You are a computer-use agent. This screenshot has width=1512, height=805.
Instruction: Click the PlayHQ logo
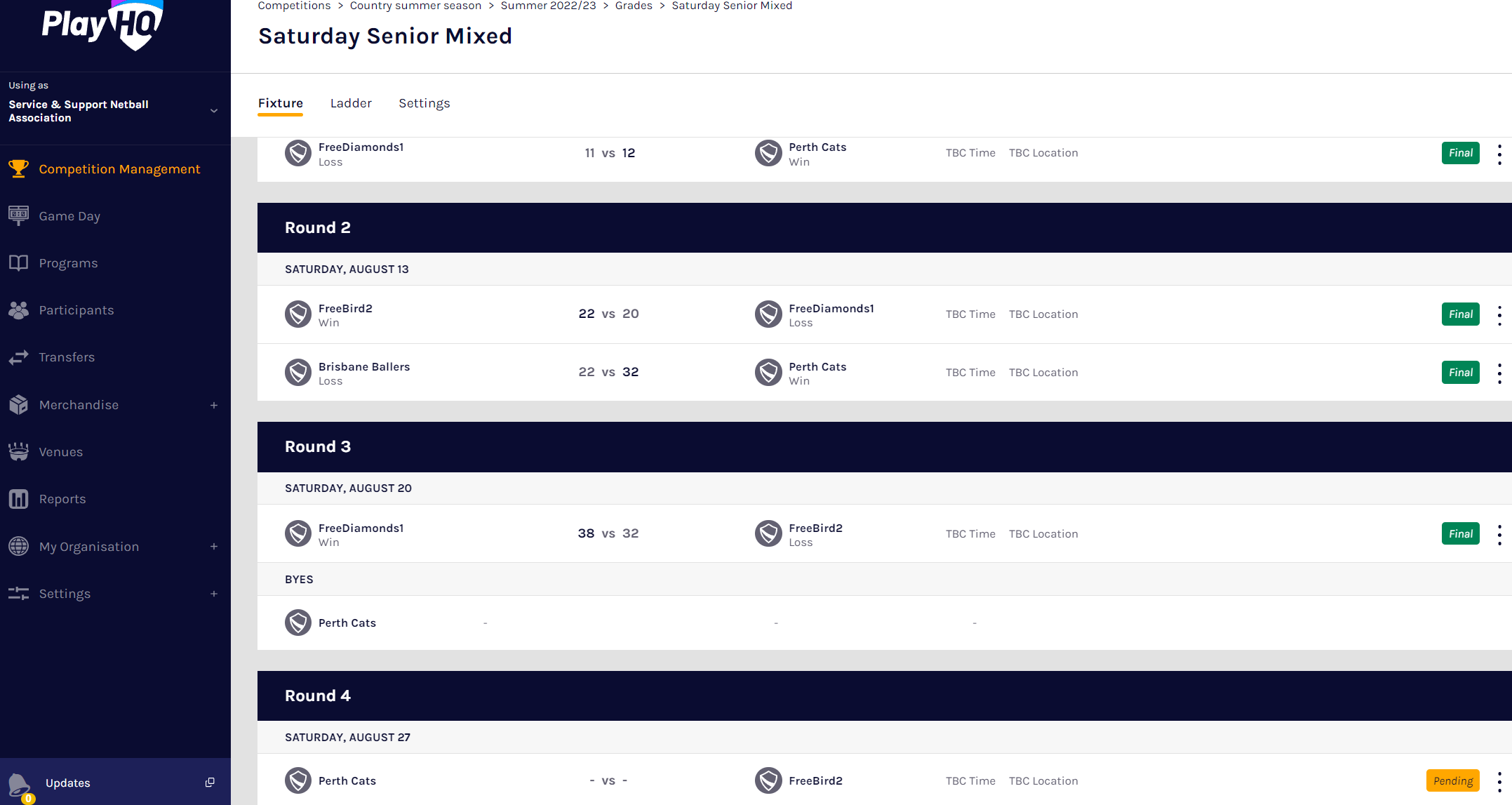pyautogui.click(x=102, y=26)
